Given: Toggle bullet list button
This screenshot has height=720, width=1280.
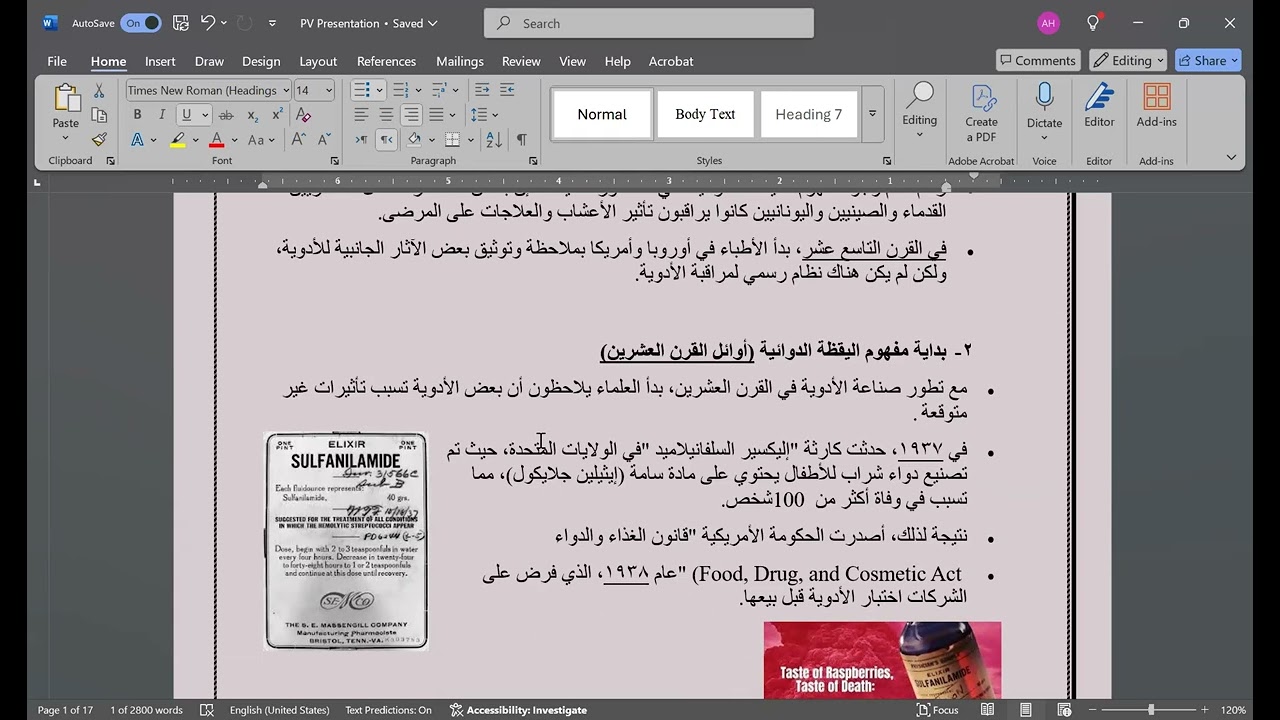Looking at the screenshot, I should pyautogui.click(x=361, y=90).
